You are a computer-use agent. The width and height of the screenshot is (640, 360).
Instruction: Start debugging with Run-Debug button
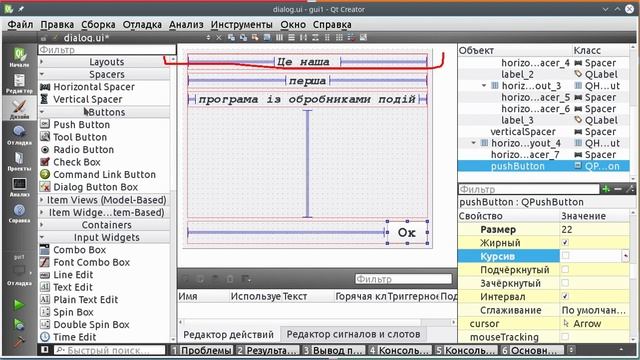coord(19,325)
